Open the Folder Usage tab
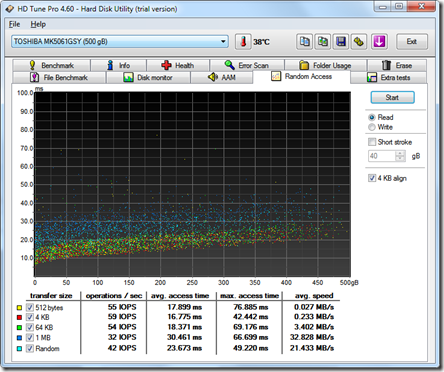 325,65
